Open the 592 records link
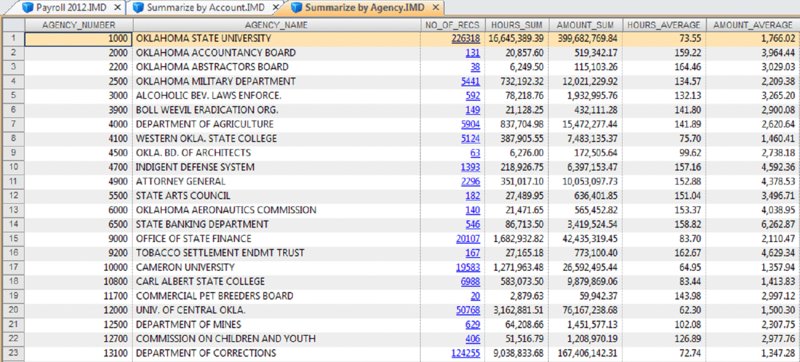 click(473, 96)
